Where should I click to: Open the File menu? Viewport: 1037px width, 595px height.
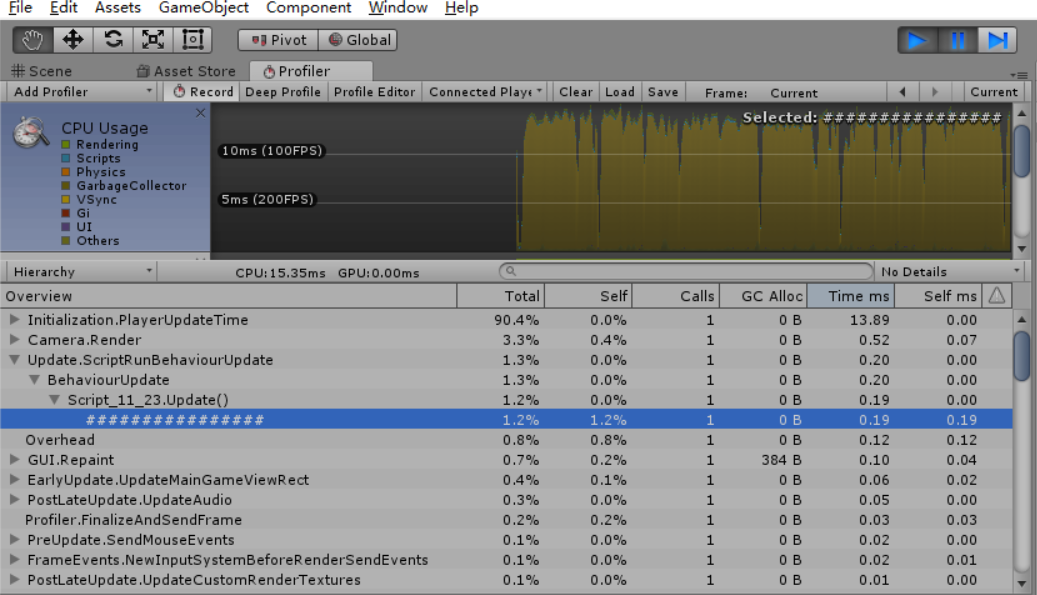20,8
